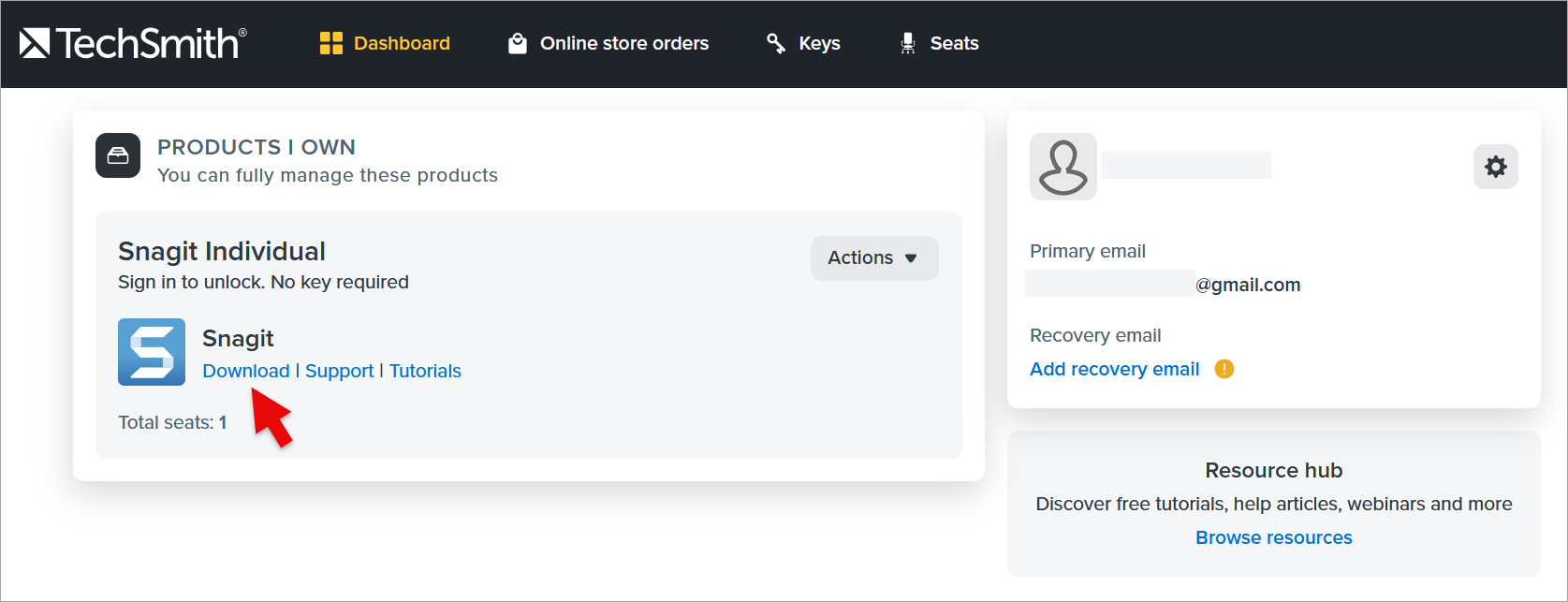
Task: Click the user profile avatar
Action: (x=1063, y=167)
